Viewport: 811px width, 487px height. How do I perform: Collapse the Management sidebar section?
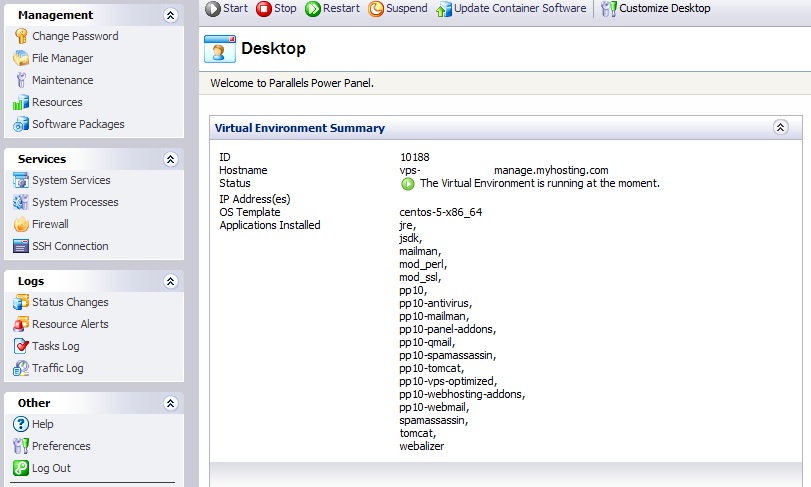click(171, 16)
